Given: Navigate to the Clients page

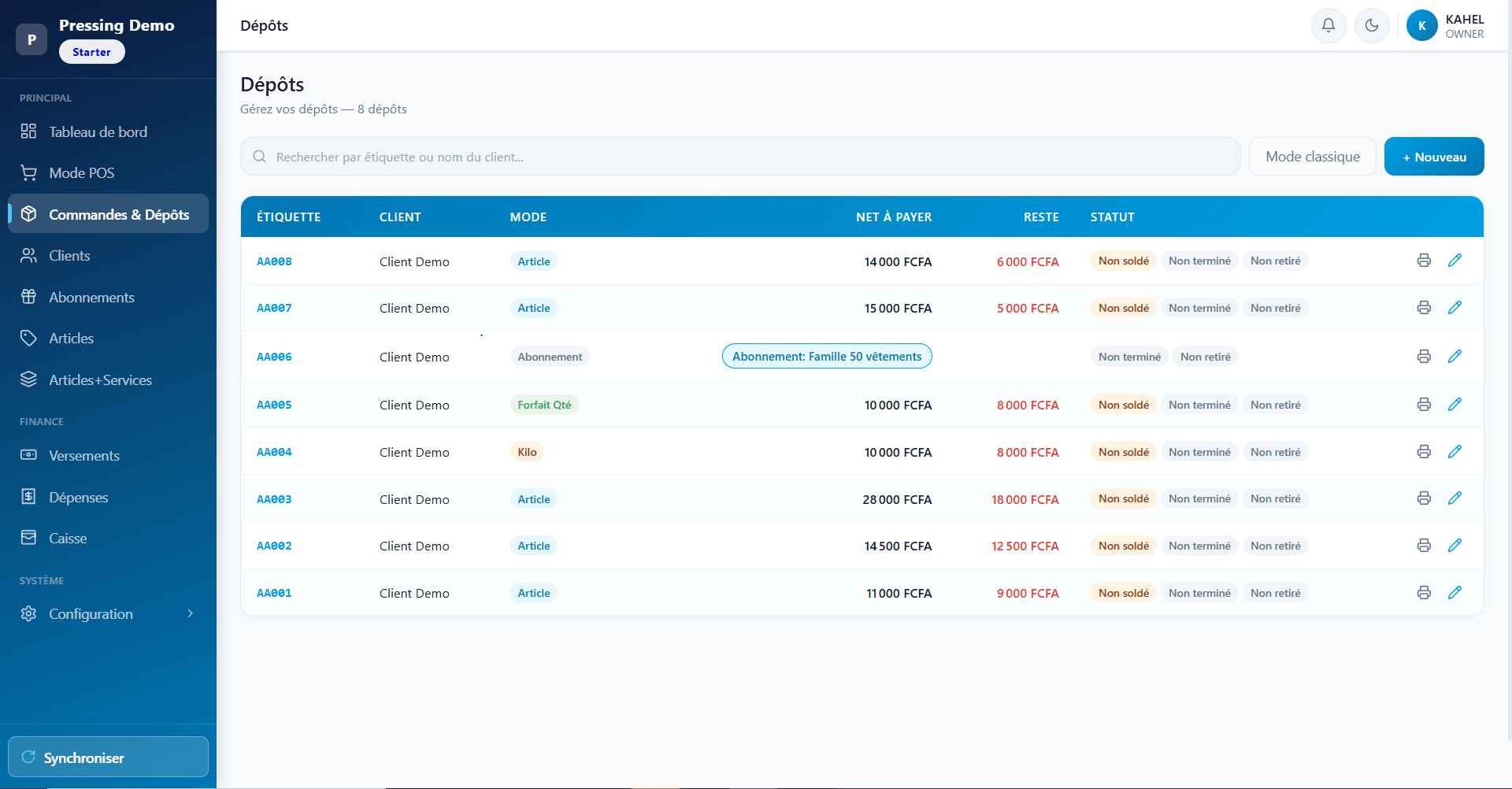Looking at the screenshot, I should point(108,256).
